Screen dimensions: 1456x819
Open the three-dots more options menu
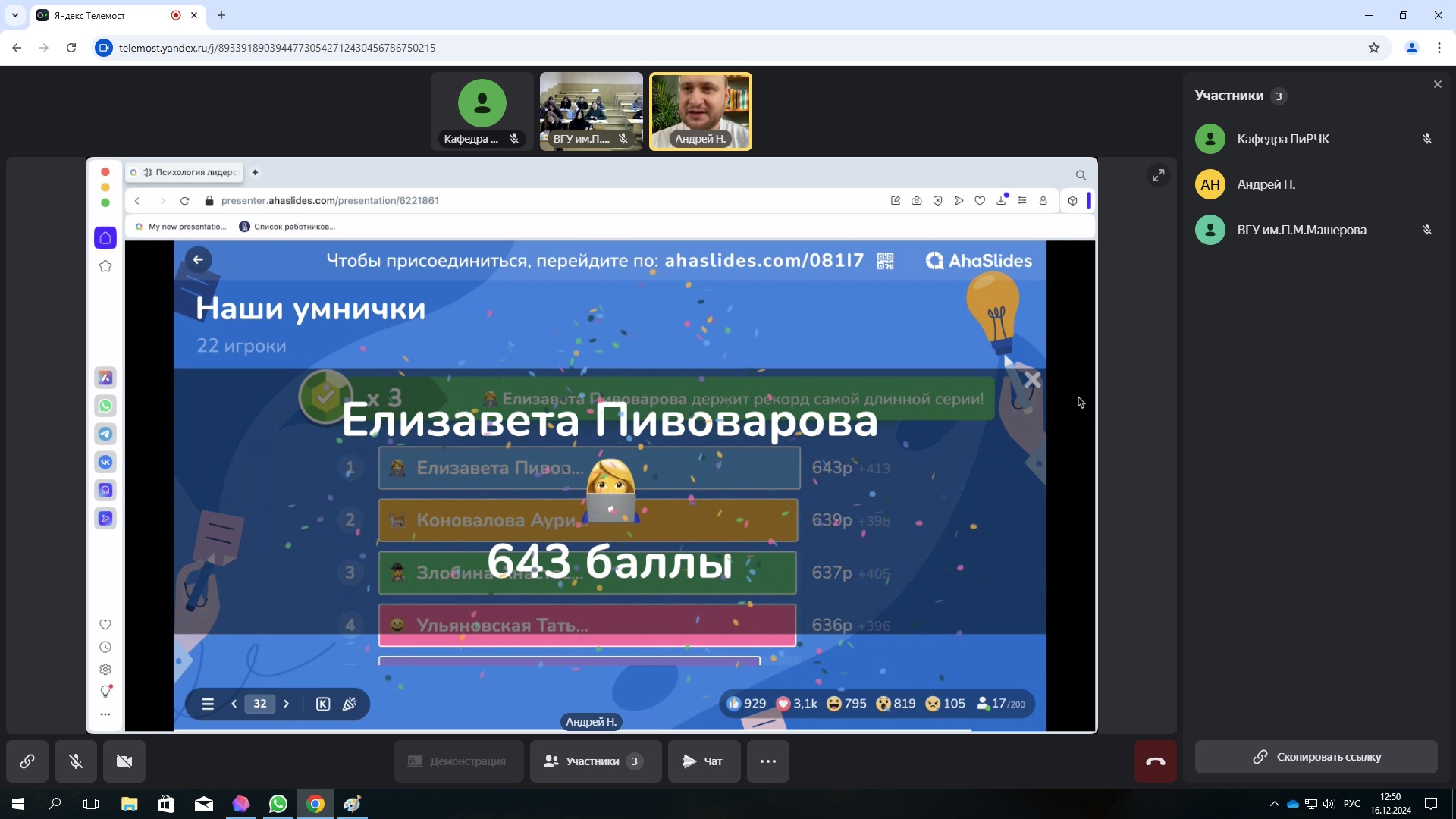tap(767, 761)
